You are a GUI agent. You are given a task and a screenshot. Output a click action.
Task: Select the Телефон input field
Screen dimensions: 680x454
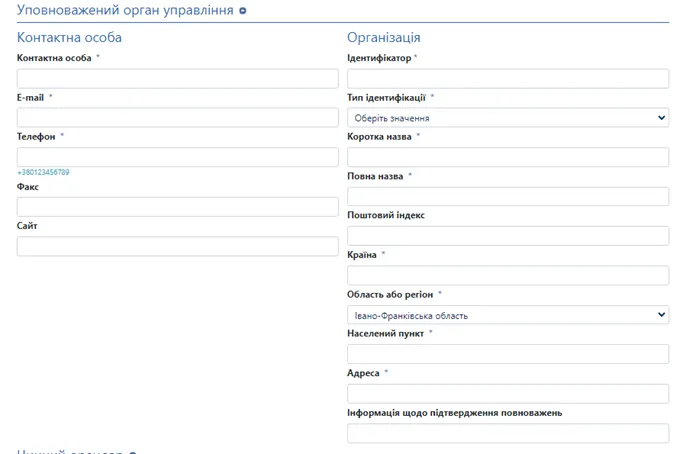click(x=178, y=157)
